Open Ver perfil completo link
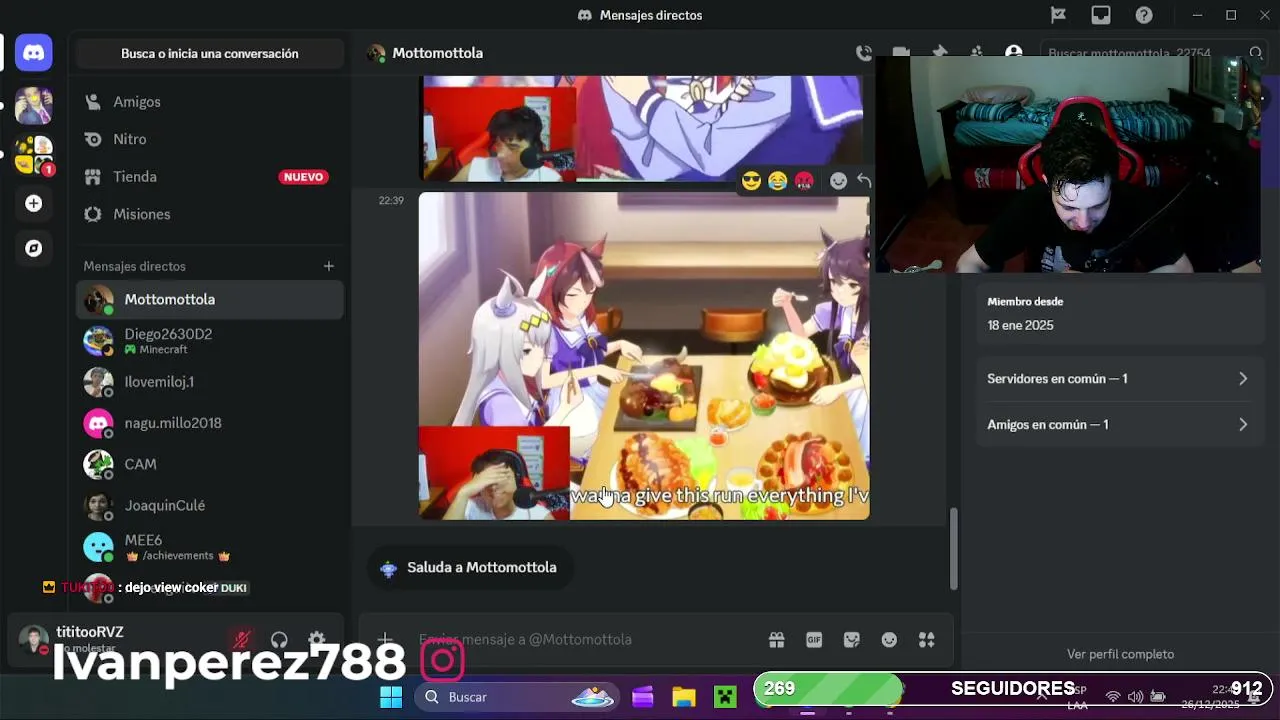This screenshot has width=1280, height=720. coord(1120,654)
